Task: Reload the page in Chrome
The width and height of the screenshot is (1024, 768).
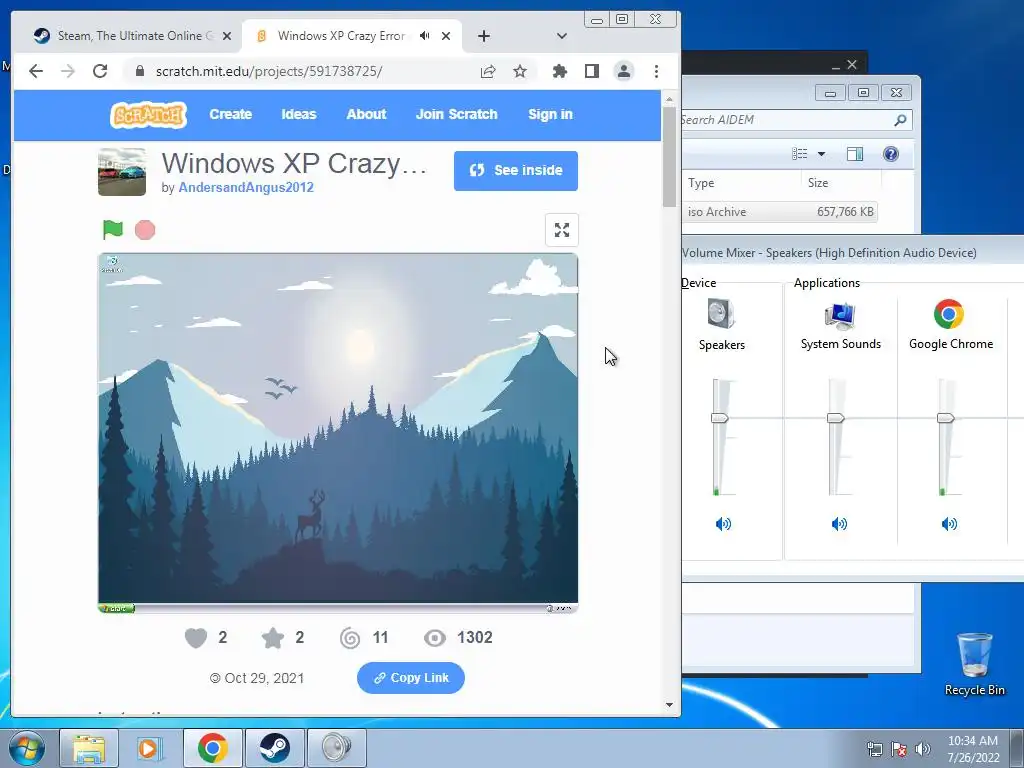Action: 100,71
